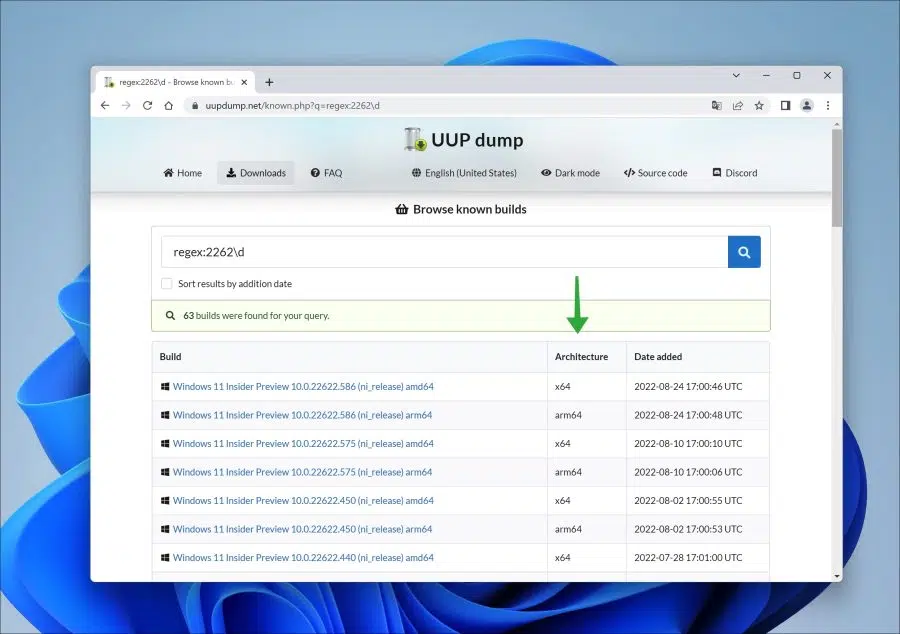Open build 22622.450 arm64 link
The height and width of the screenshot is (634, 900).
(302, 529)
